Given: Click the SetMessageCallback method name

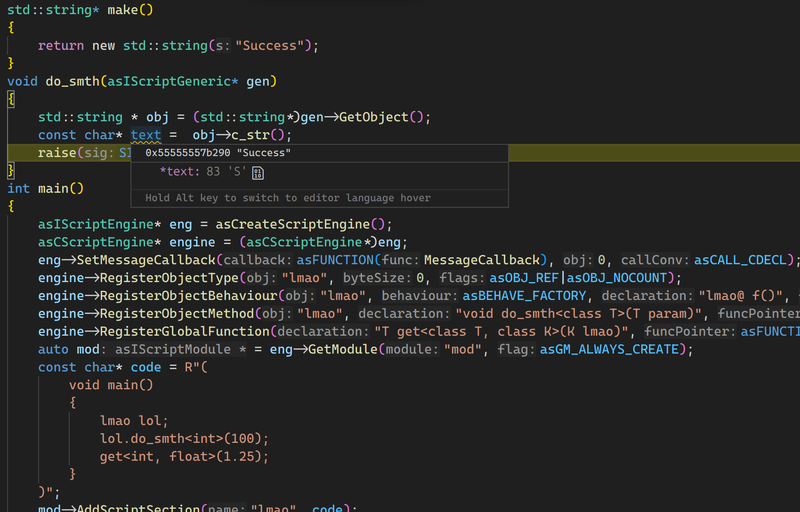Looking at the screenshot, I should tap(146, 260).
